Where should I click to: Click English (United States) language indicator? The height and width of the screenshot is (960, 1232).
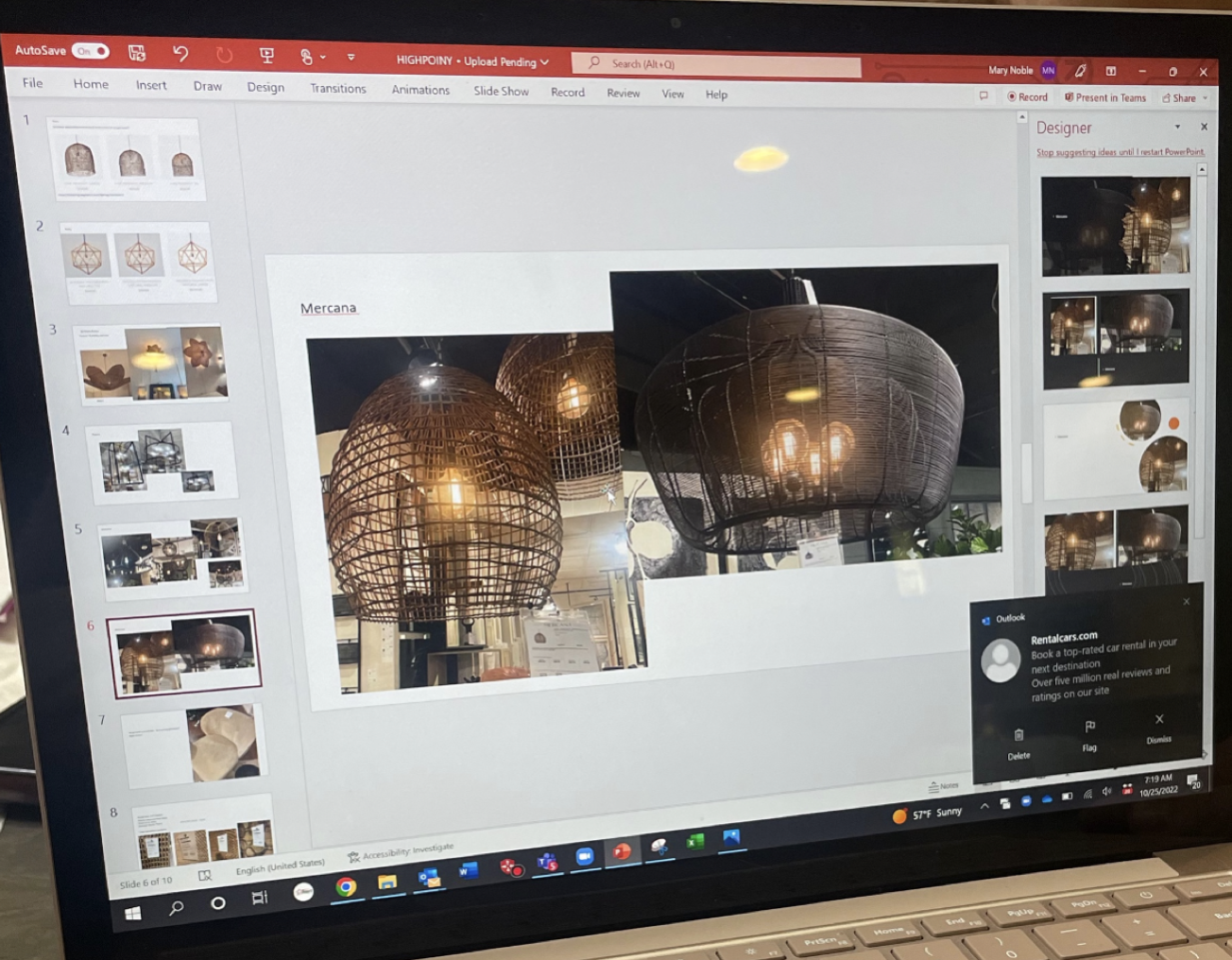click(280, 866)
